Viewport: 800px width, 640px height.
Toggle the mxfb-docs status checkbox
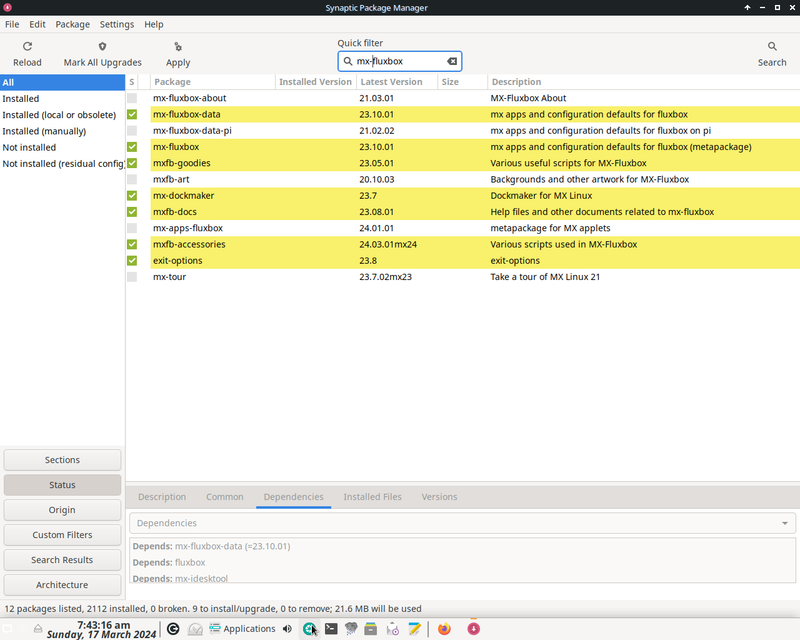(132, 212)
